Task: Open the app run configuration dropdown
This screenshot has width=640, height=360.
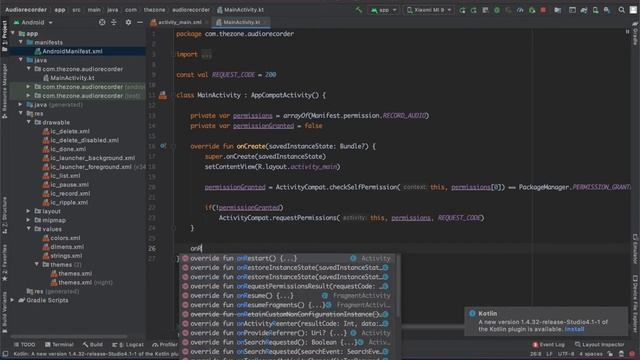Action: point(384,10)
